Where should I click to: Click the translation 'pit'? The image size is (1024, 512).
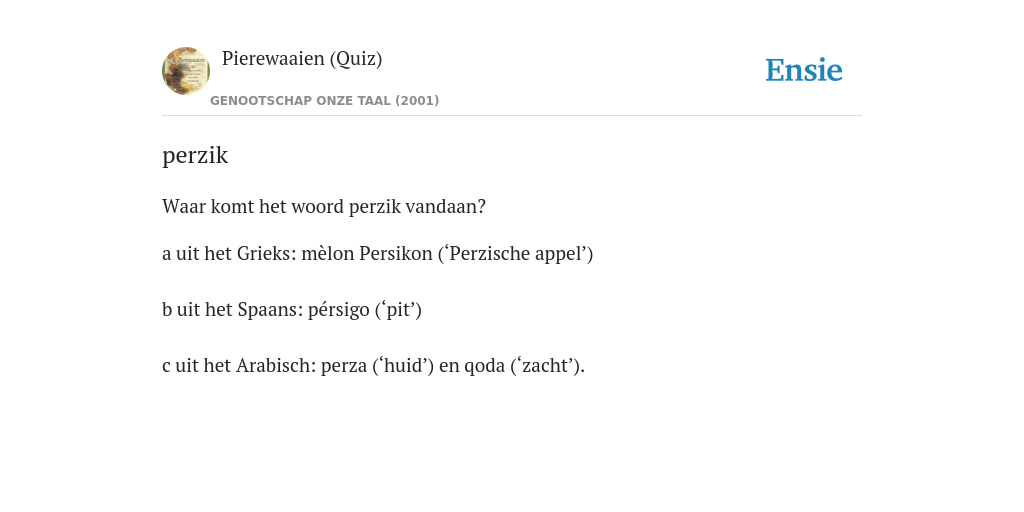pos(398,310)
